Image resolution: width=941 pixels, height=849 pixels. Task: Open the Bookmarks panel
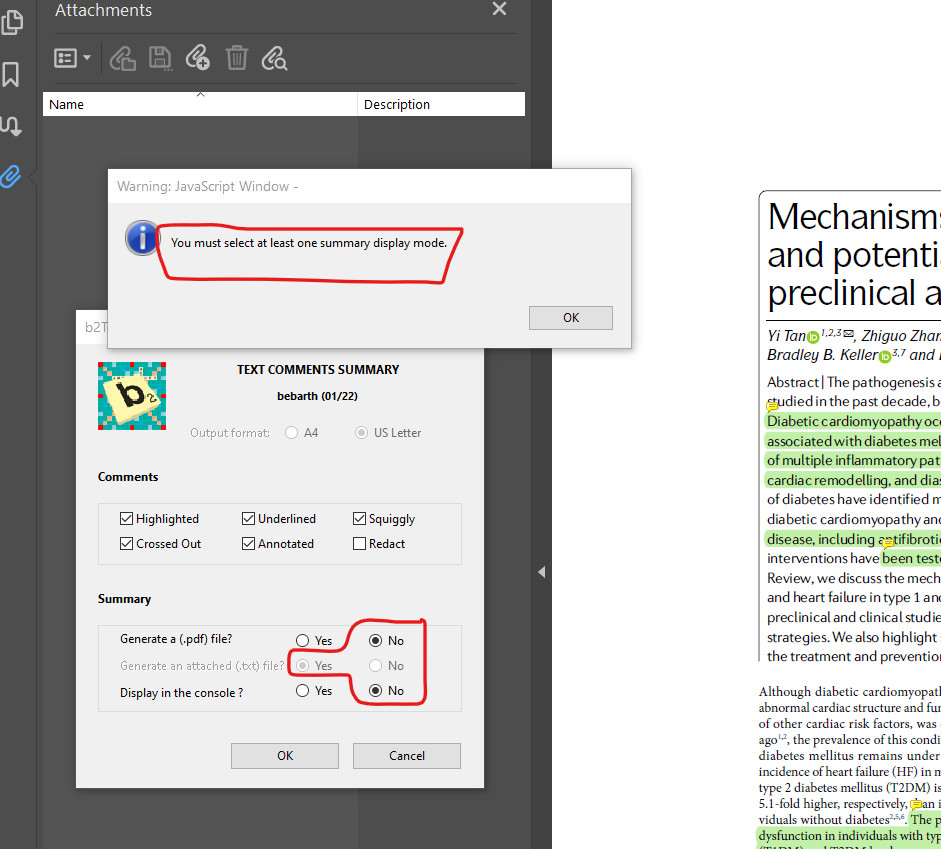pyautogui.click(x=13, y=73)
